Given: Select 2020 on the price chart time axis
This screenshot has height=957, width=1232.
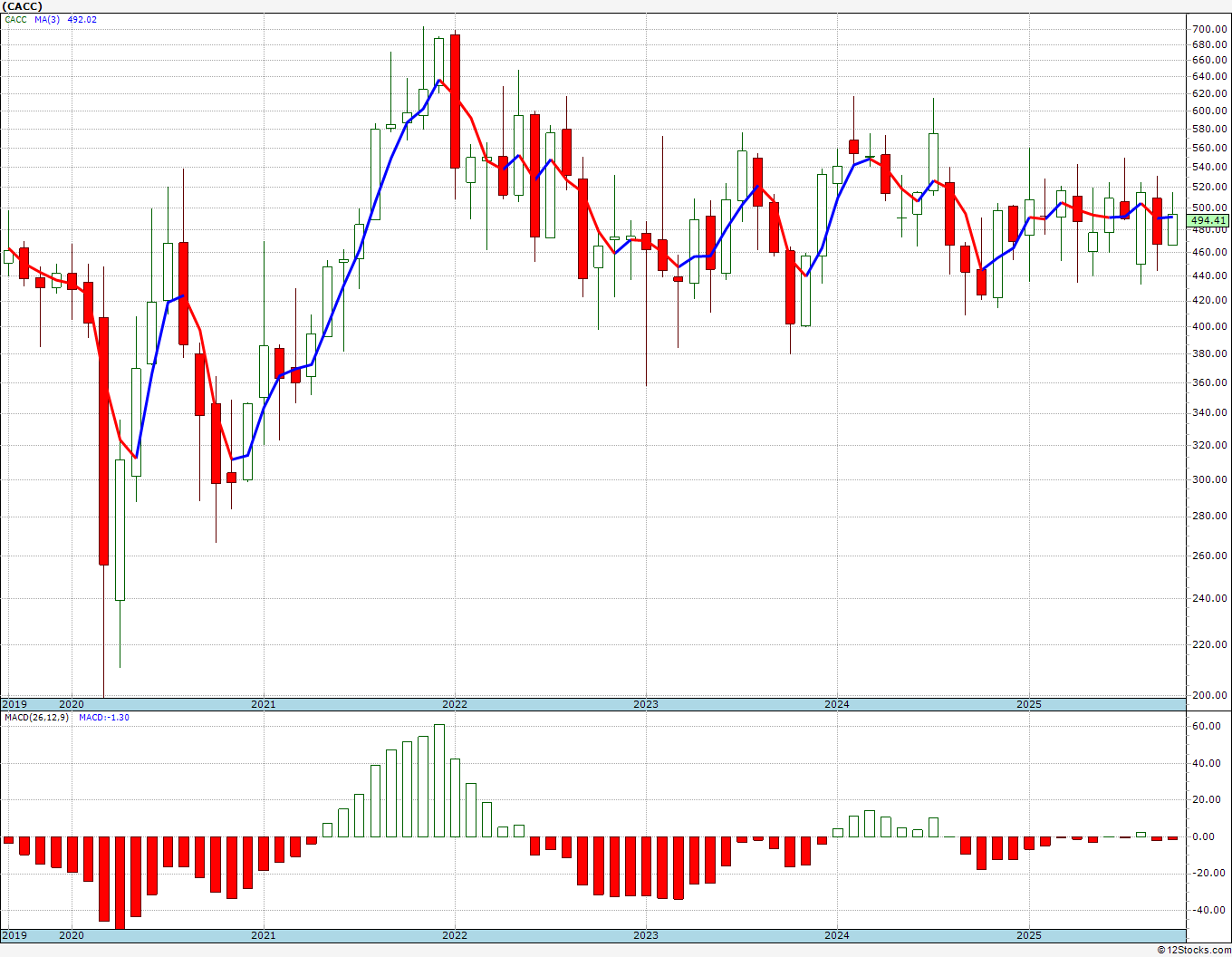Looking at the screenshot, I should point(72,704).
